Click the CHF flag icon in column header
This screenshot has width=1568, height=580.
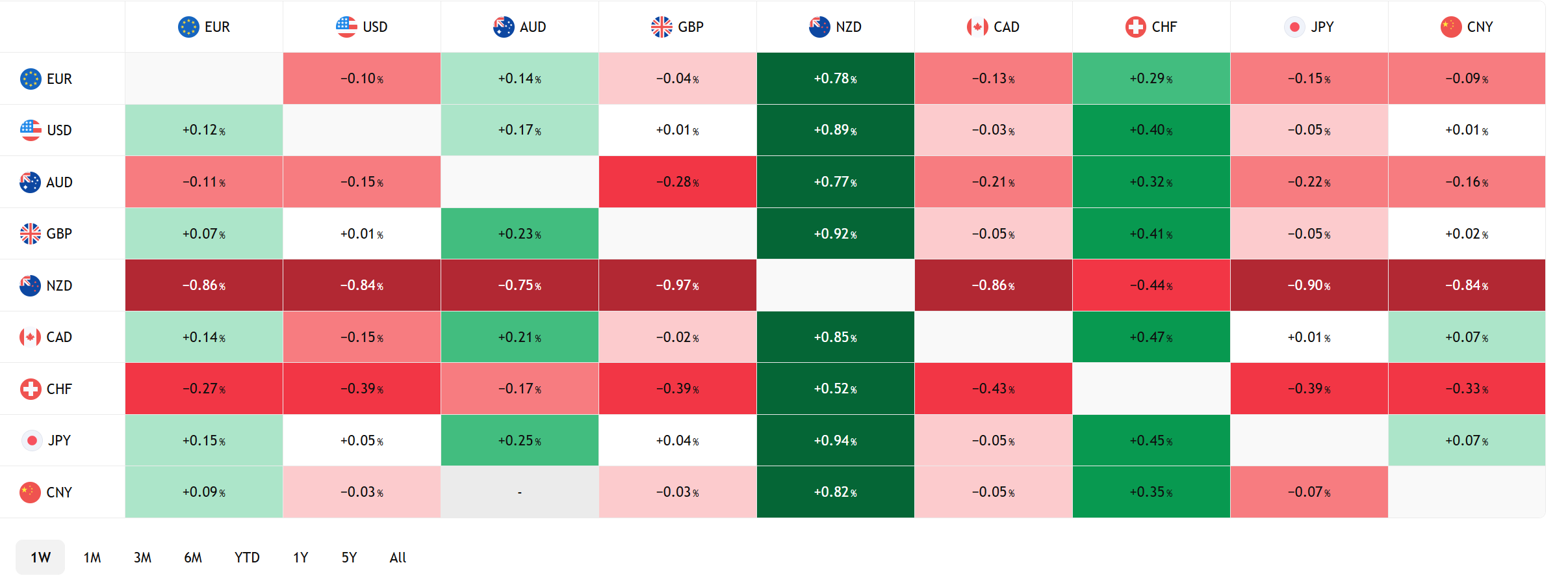tap(1135, 27)
